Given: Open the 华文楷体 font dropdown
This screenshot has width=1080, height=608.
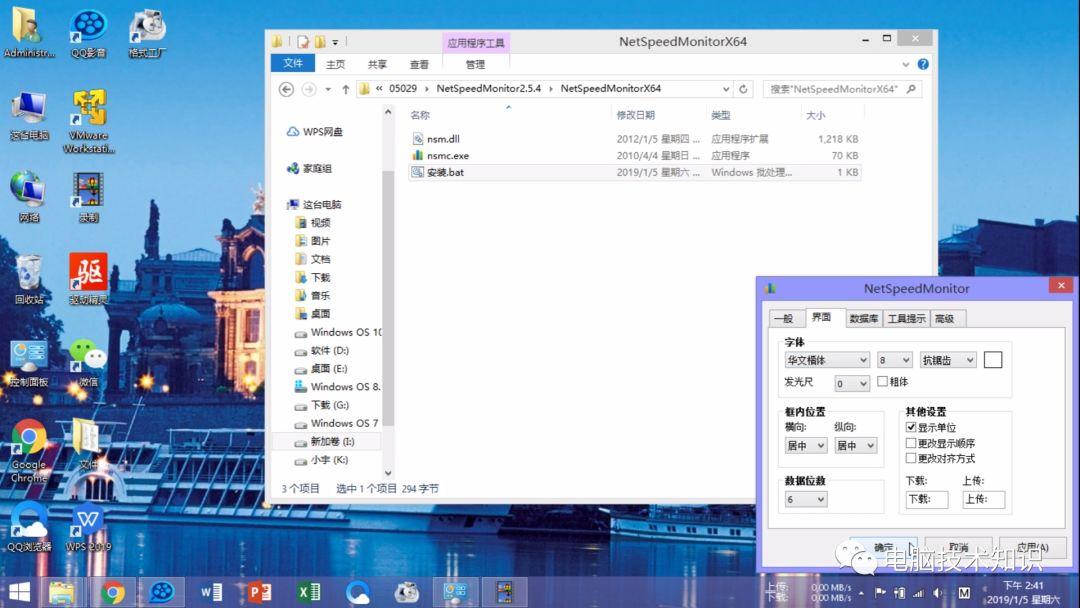Looking at the screenshot, I should [827, 360].
